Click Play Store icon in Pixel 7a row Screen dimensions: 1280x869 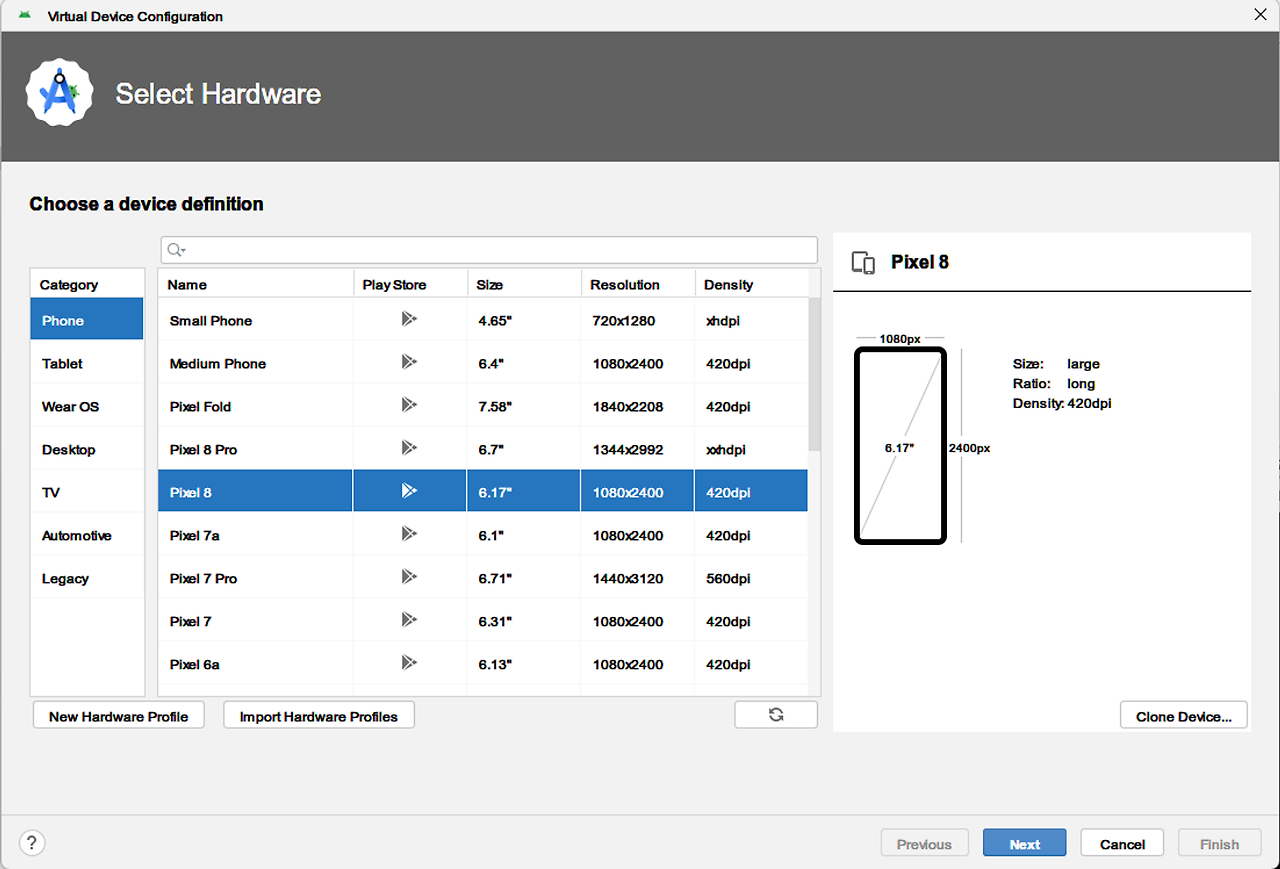point(409,535)
